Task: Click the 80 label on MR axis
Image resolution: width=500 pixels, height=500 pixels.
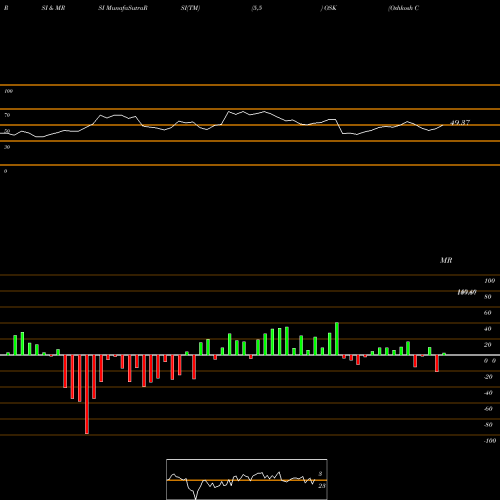Action: pyautogui.click(x=488, y=297)
